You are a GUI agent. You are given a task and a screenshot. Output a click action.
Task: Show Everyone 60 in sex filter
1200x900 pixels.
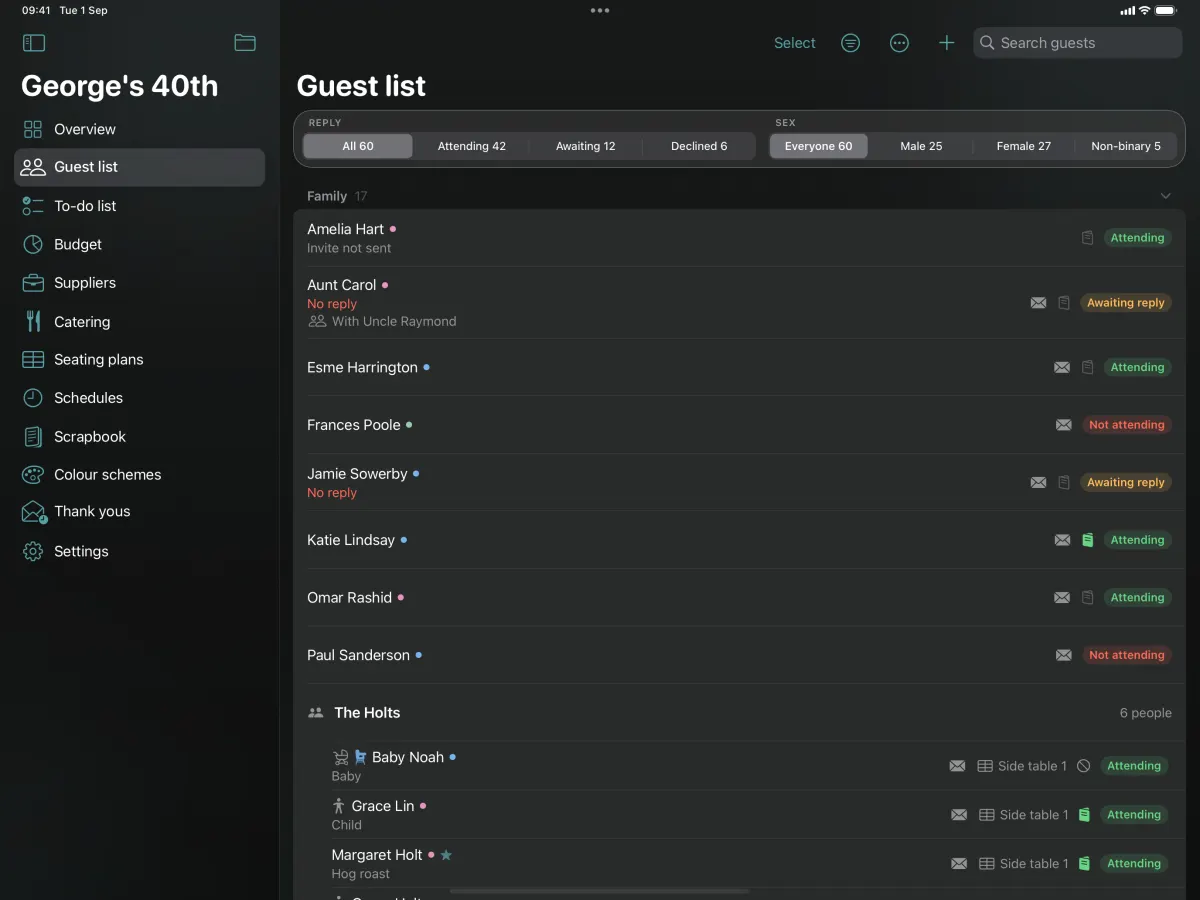pyautogui.click(x=819, y=146)
